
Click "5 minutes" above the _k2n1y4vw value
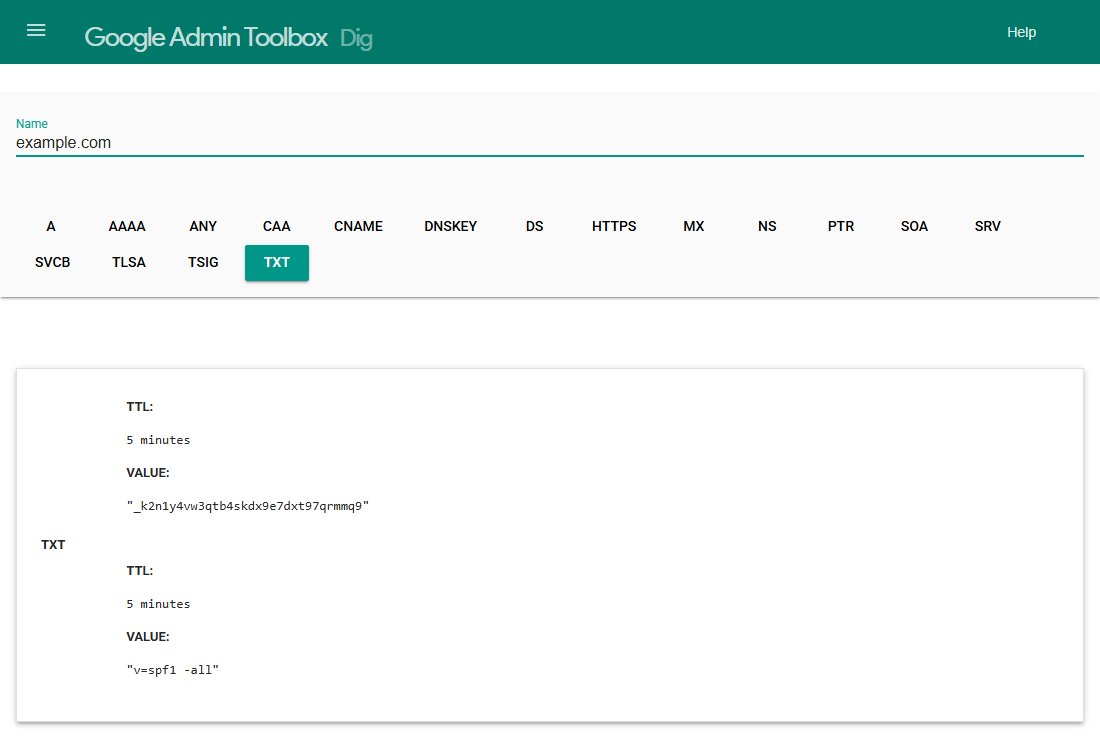click(158, 440)
